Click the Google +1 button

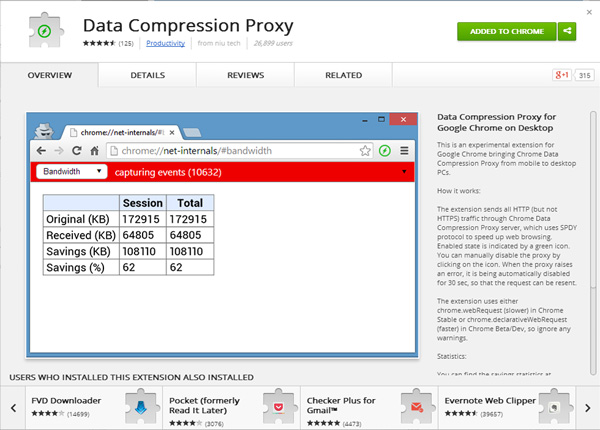pos(561,75)
